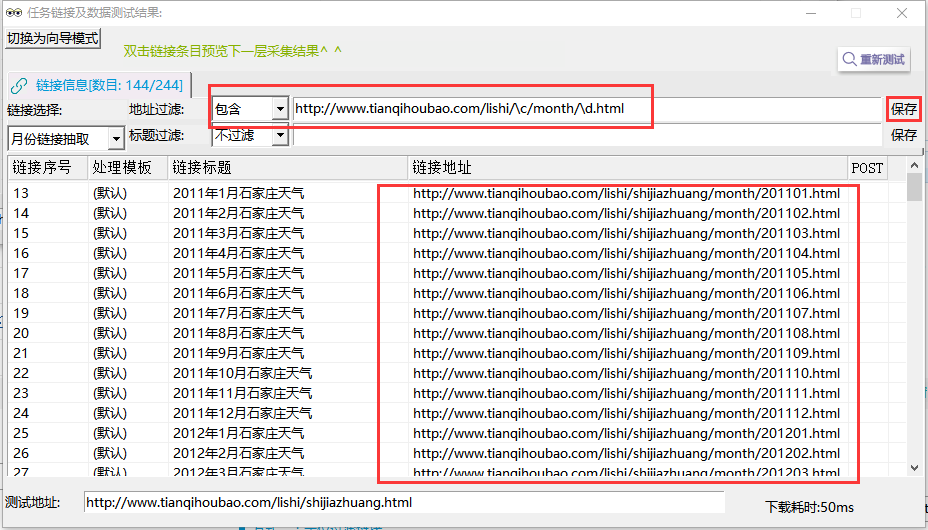The height and width of the screenshot is (530, 928).
Task: Close the test results window
Action: [902, 13]
